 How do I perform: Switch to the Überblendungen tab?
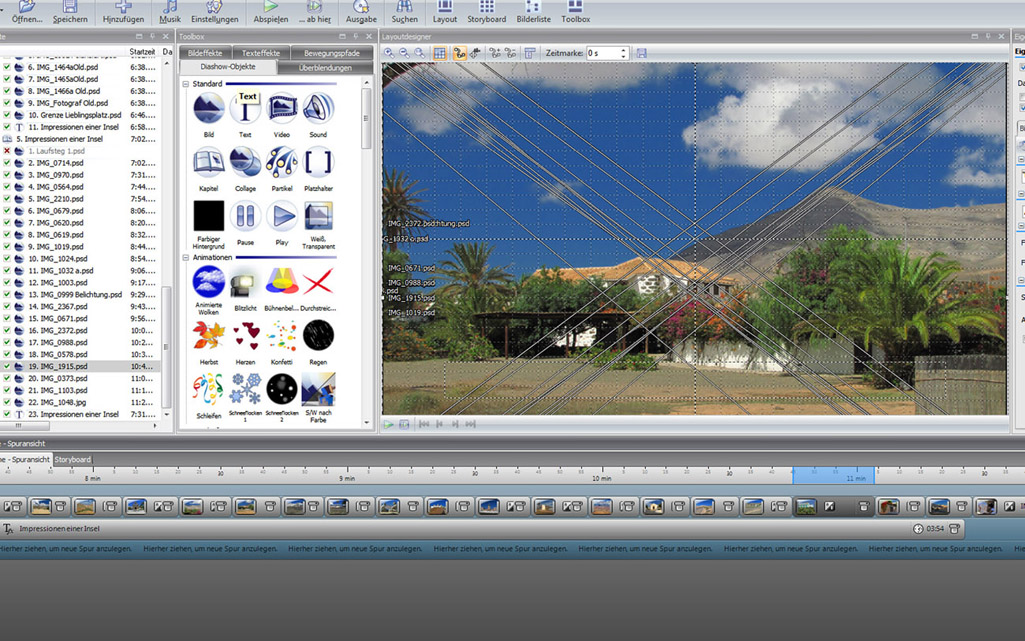coord(325,68)
